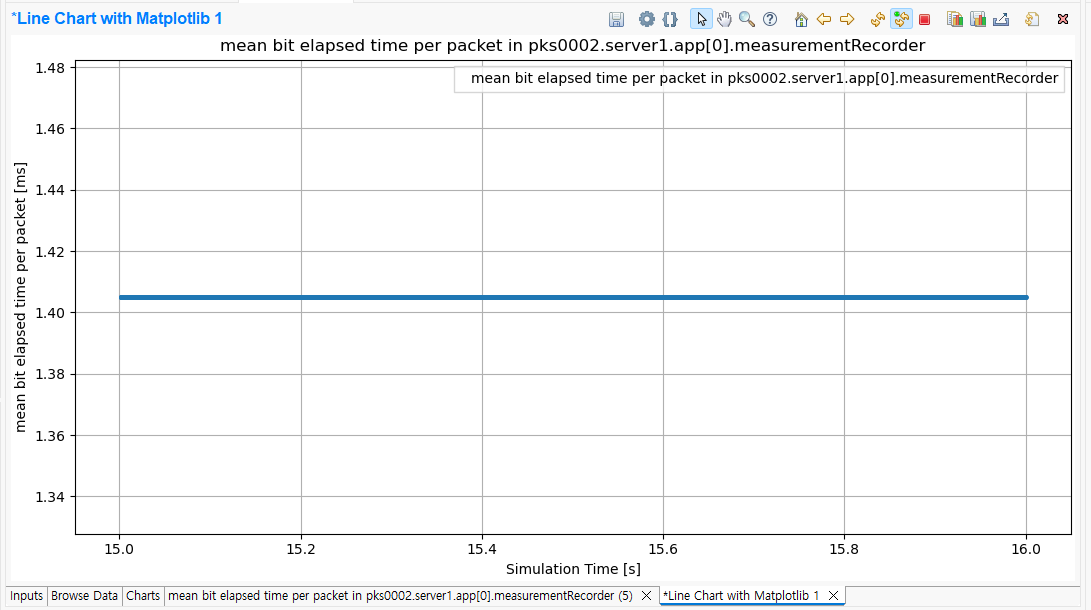Image resolution: width=1091 pixels, height=610 pixels.
Task: Close the Line Chart with Matplotlib 1 tab
Action: pyautogui.click(x=833, y=596)
